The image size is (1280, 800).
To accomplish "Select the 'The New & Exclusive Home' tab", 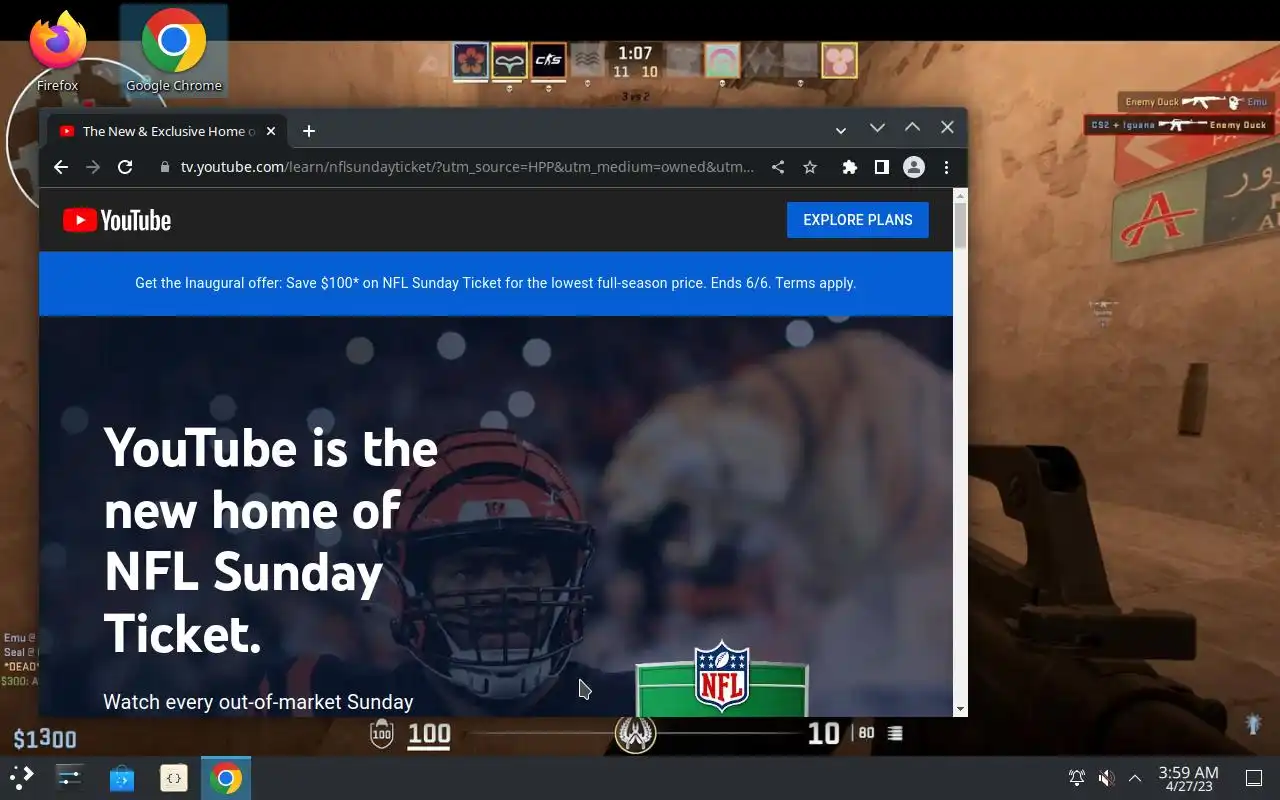I will (168, 131).
